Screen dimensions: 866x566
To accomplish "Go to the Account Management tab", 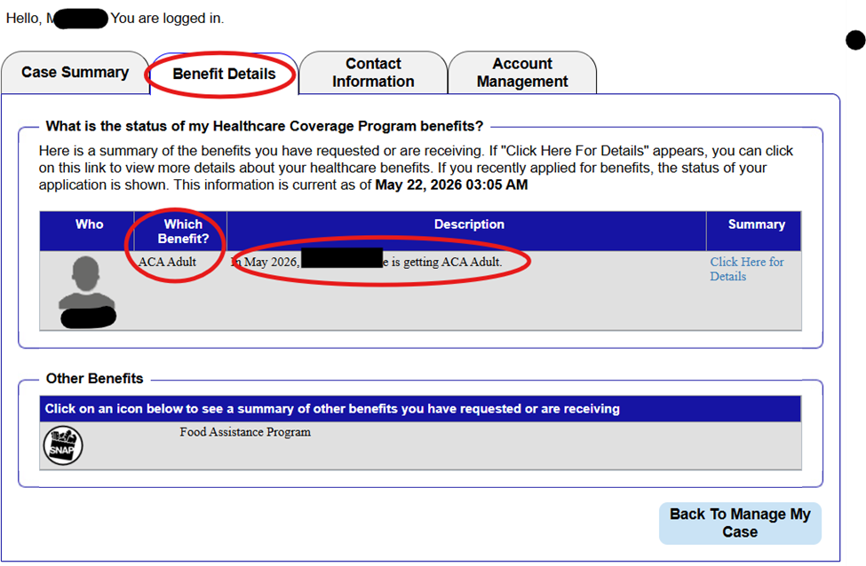I will pos(522,72).
